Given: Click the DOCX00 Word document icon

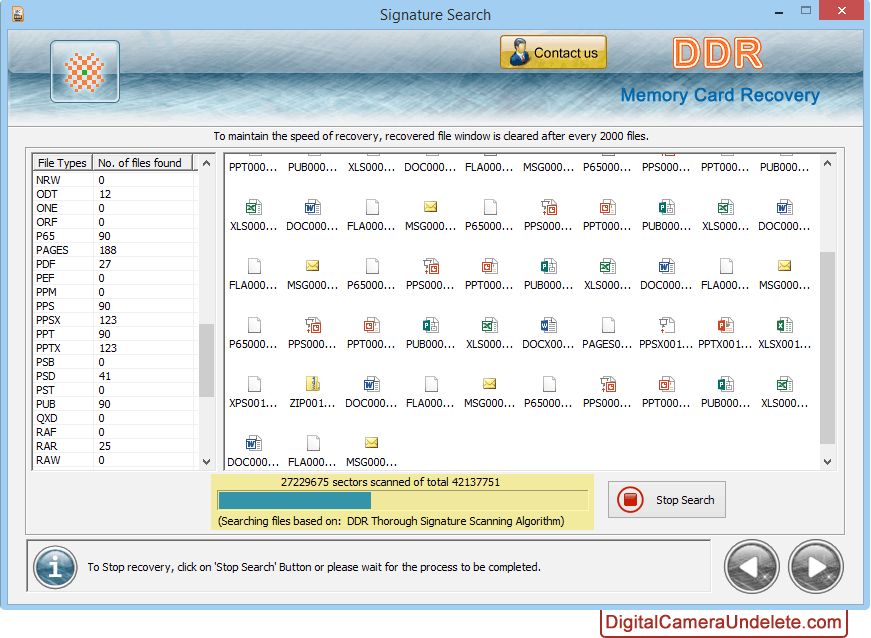Looking at the screenshot, I should point(549,325).
